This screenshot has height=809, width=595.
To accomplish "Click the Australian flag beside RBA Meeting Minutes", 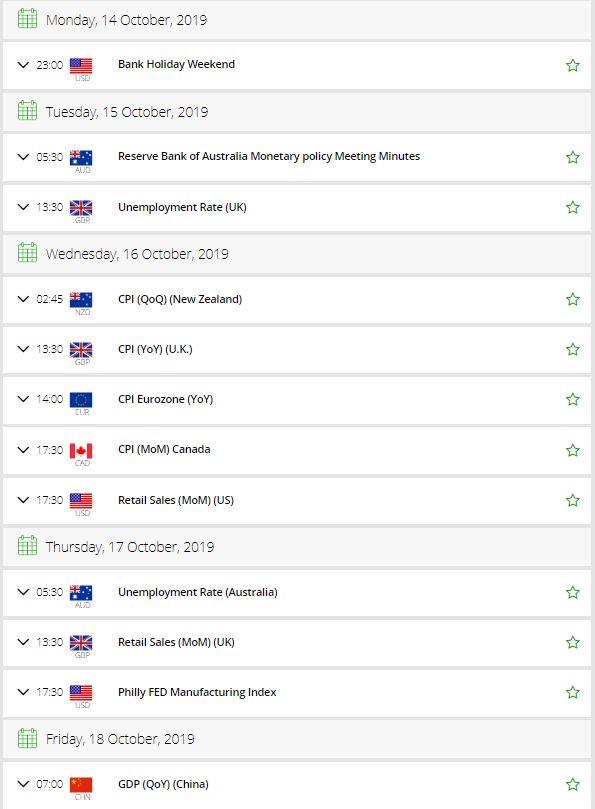I will click(x=81, y=157).
